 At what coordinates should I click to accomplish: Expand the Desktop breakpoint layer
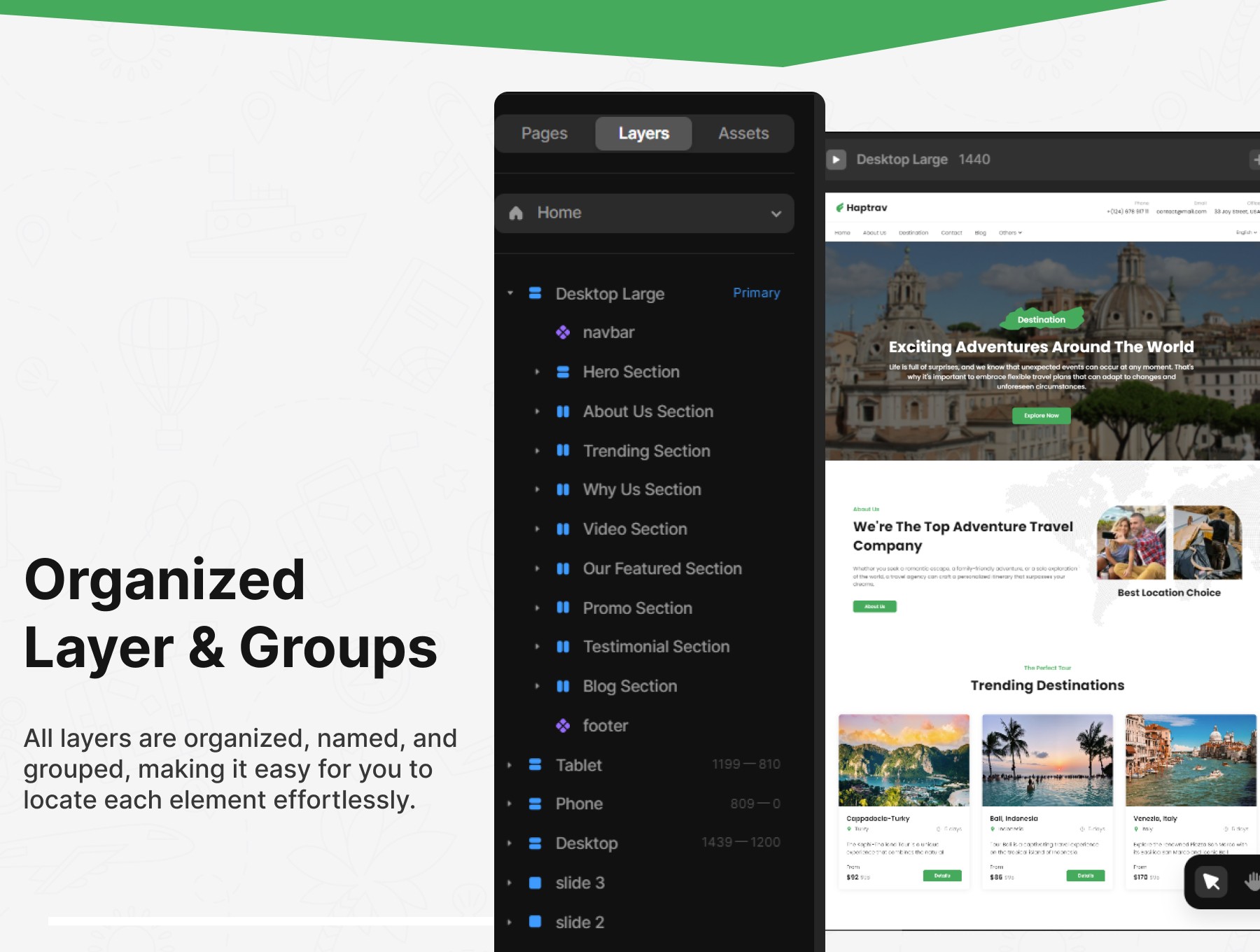(510, 843)
